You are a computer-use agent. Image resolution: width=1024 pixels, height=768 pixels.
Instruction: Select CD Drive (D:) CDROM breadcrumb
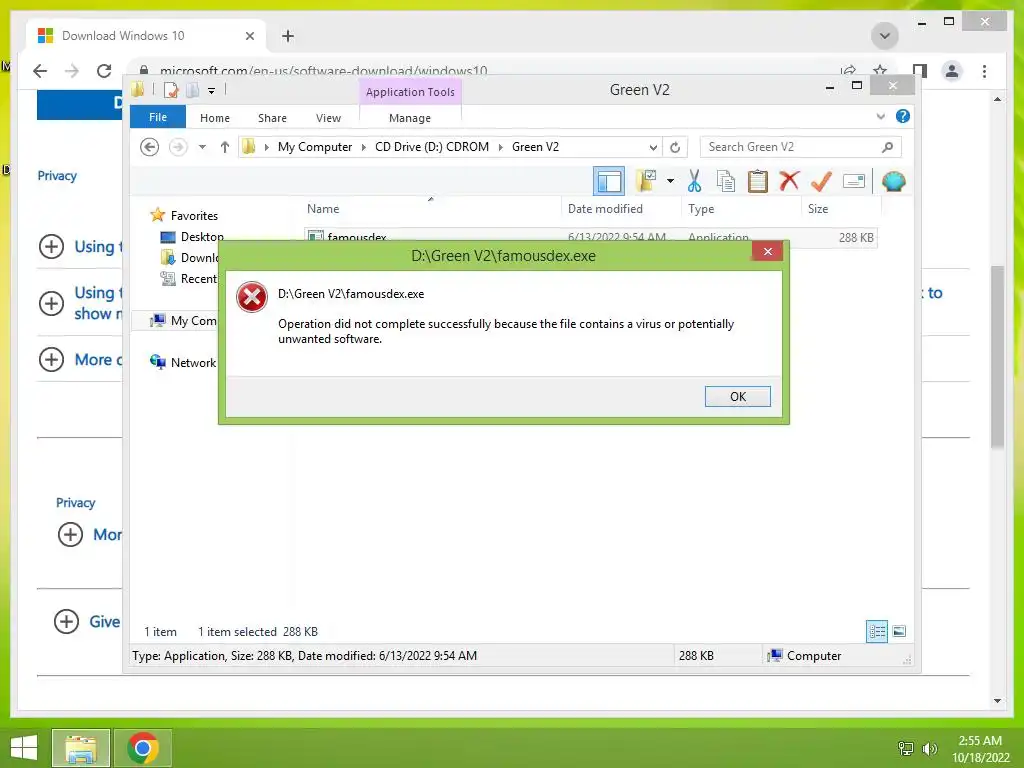[x=432, y=147]
